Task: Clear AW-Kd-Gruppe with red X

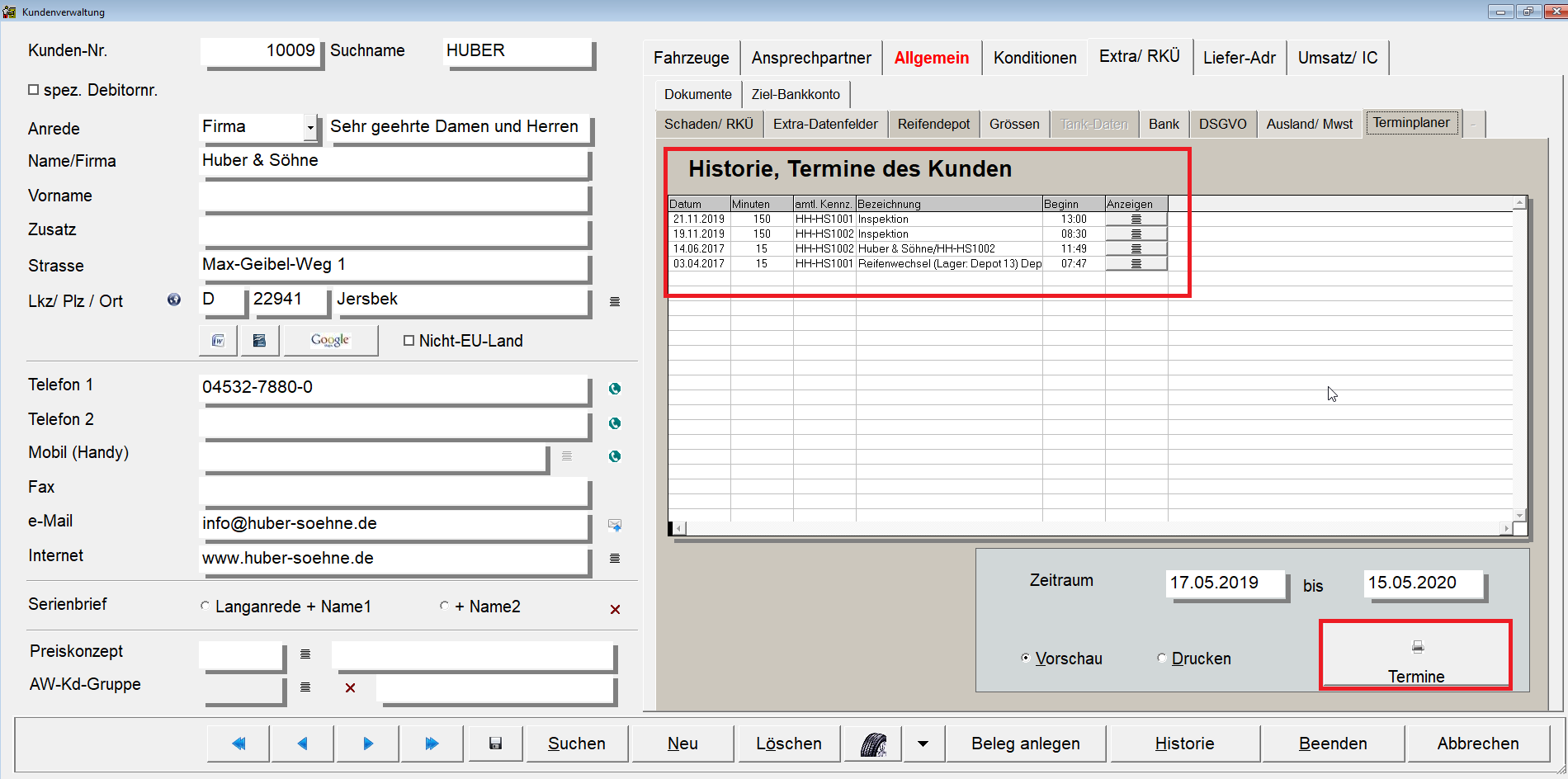Action: point(350,687)
